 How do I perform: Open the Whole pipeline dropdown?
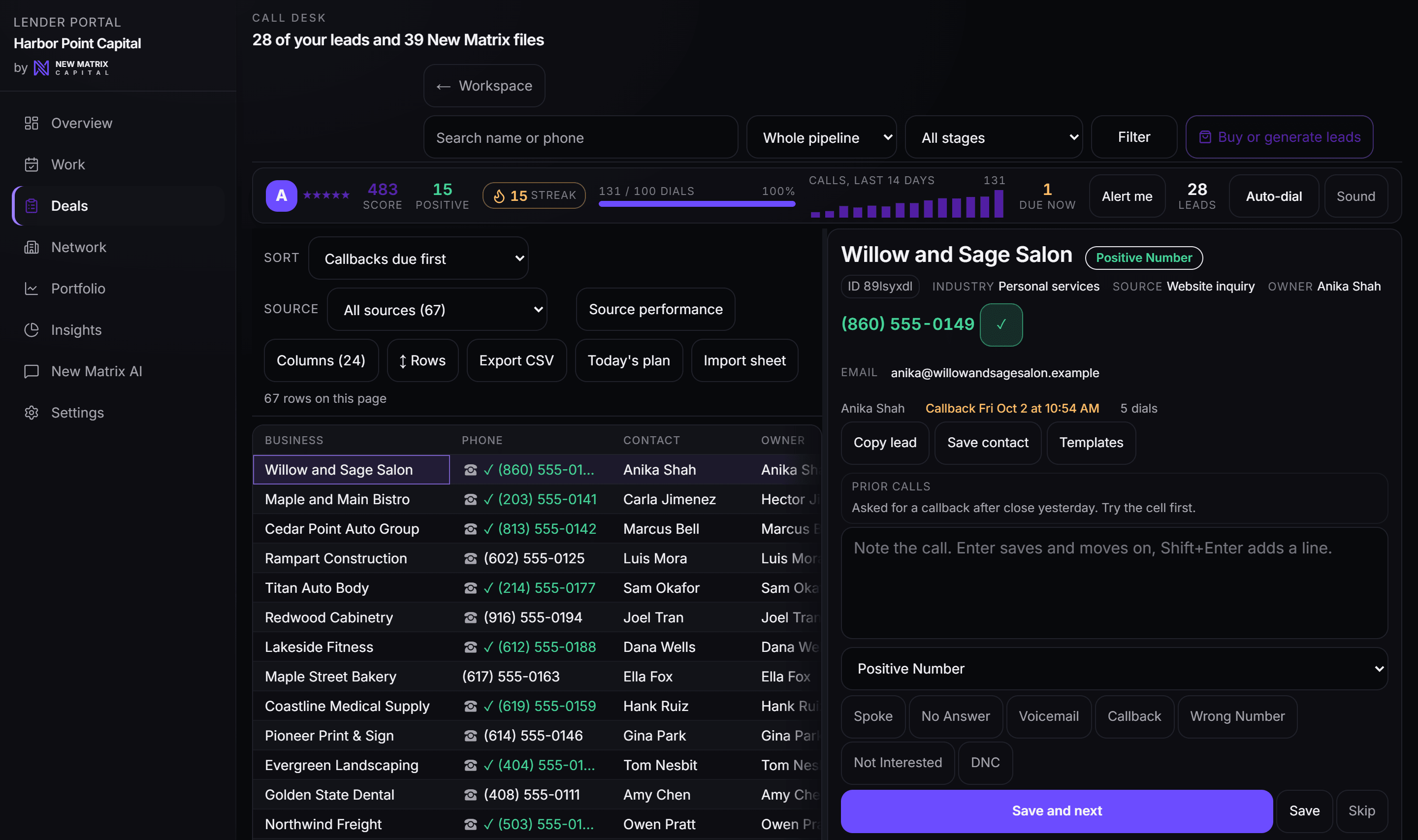click(821, 137)
